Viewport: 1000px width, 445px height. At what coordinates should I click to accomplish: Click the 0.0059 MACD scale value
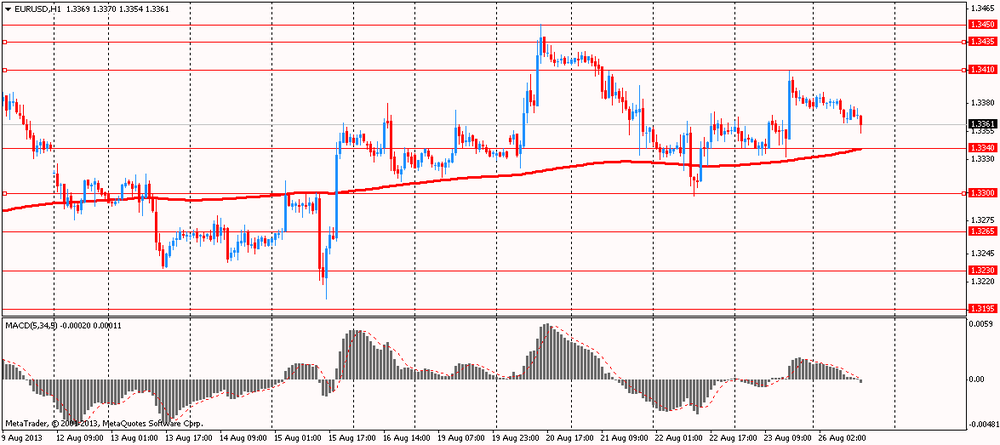[980, 325]
